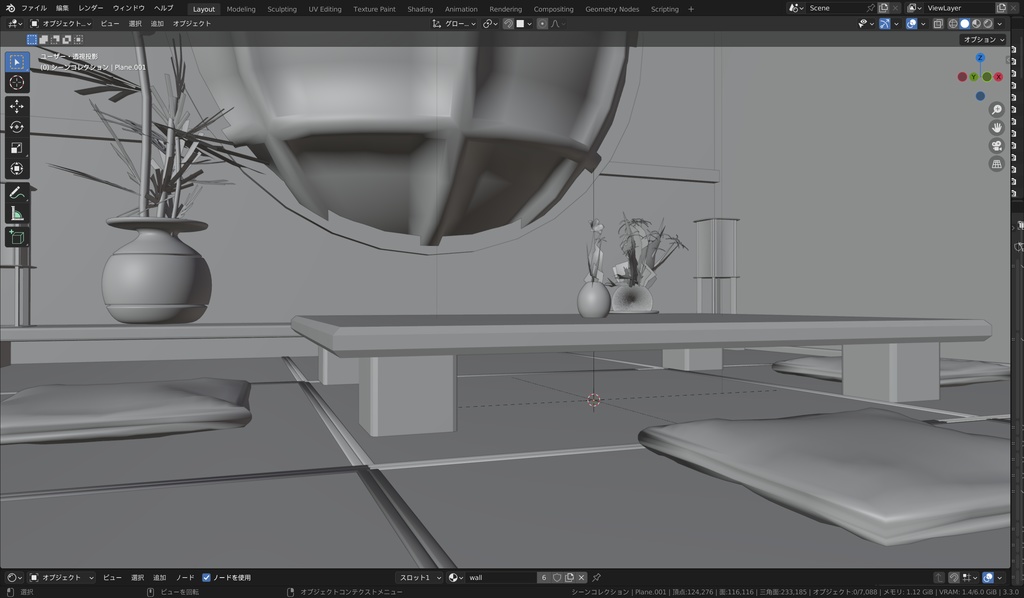The height and width of the screenshot is (598, 1024).
Task: Switch to the Geometry Nodes workspace tab
Action: click(x=612, y=9)
